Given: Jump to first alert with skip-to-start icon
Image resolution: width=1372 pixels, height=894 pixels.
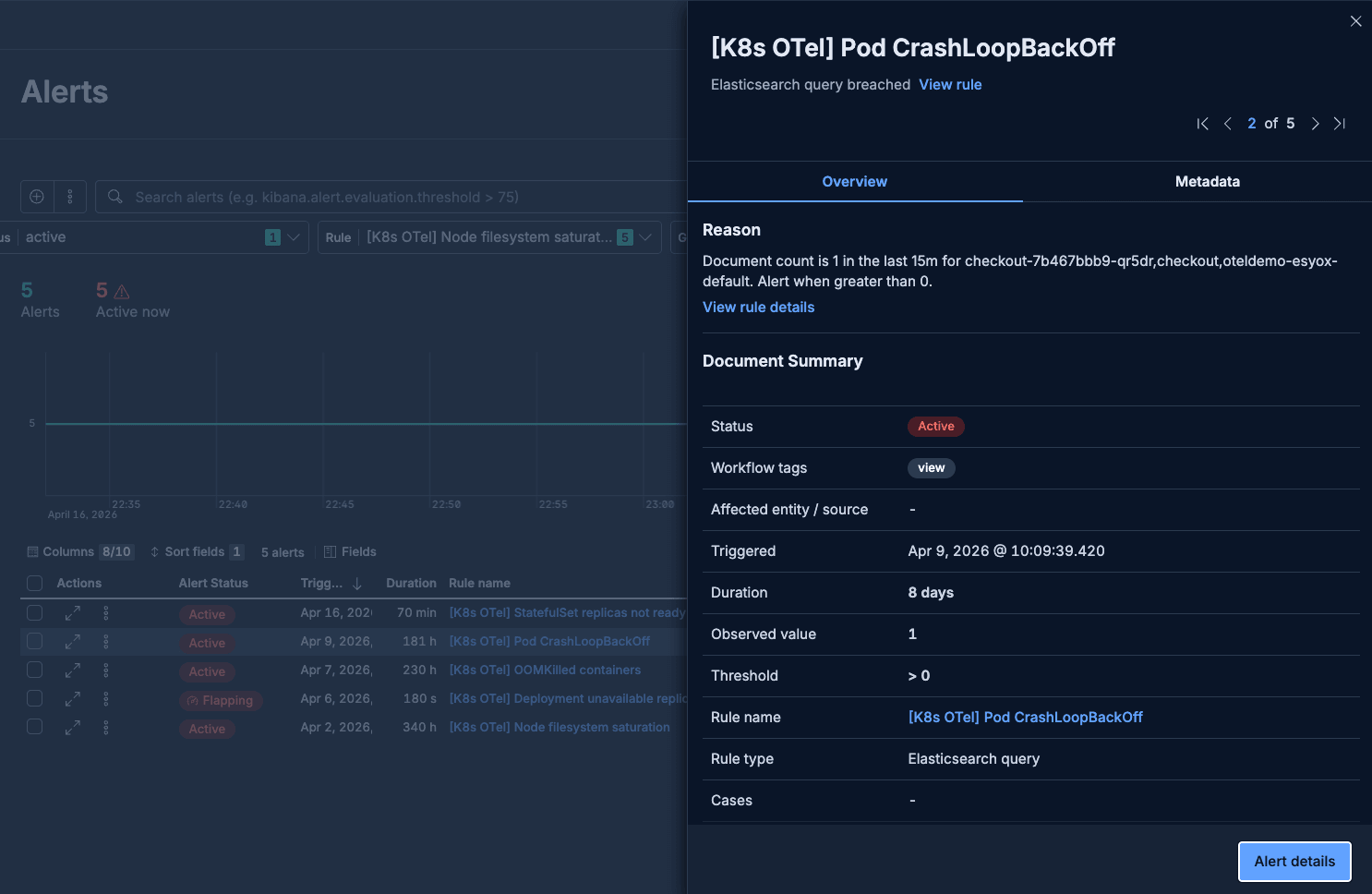Looking at the screenshot, I should [1203, 123].
